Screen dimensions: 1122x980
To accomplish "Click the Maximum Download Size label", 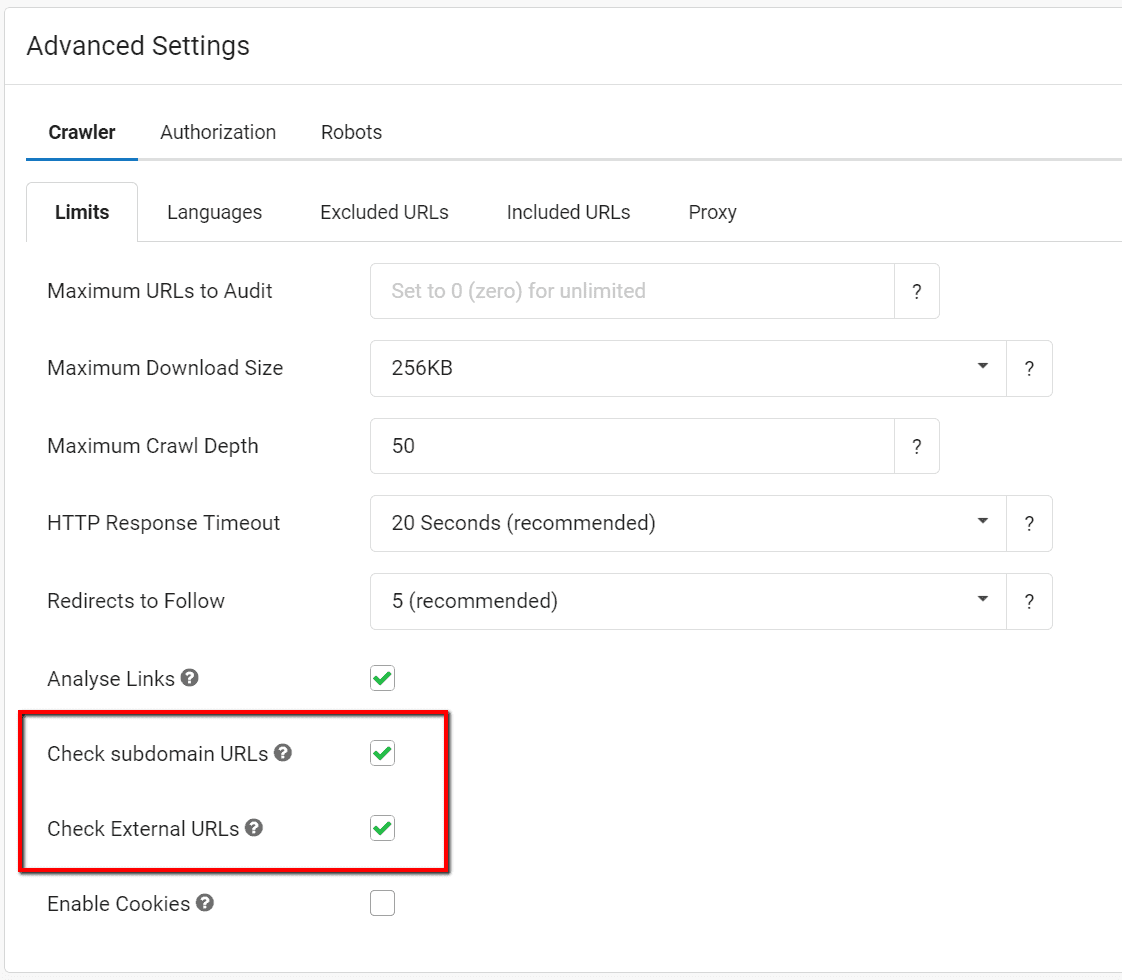I will tap(165, 368).
